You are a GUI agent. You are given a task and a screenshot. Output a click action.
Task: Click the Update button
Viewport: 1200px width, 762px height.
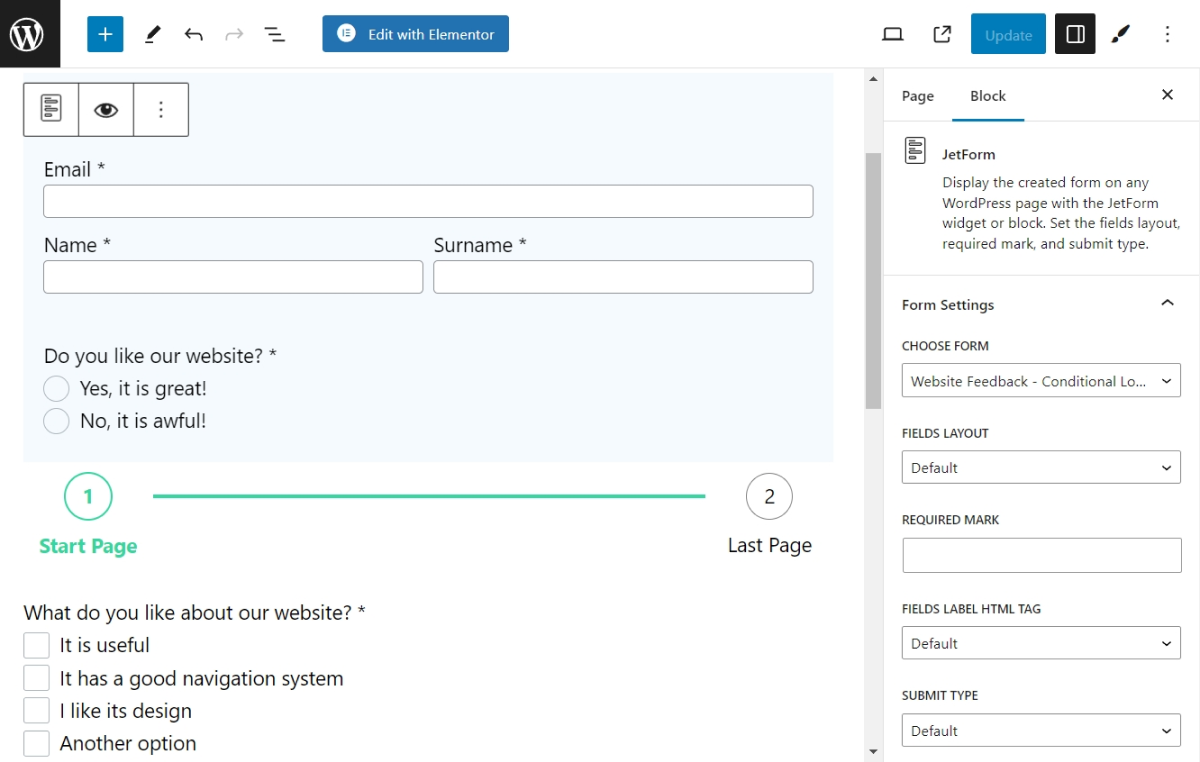[x=1007, y=33]
